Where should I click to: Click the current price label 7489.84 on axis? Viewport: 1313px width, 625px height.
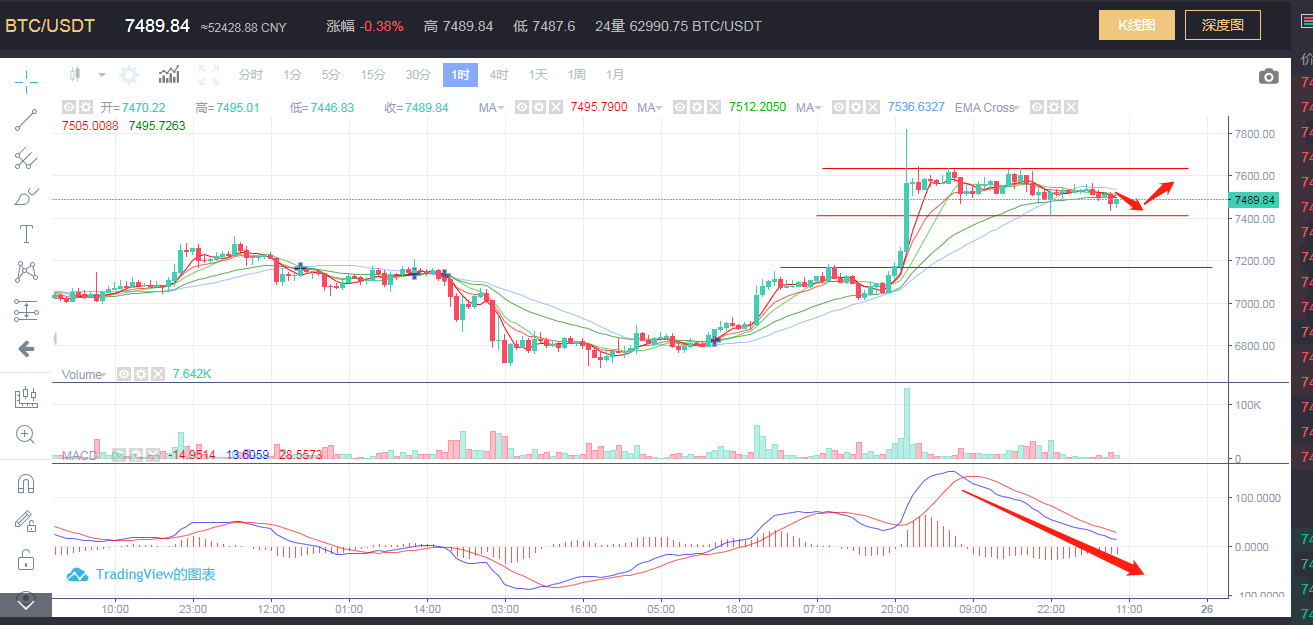(1252, 199)
